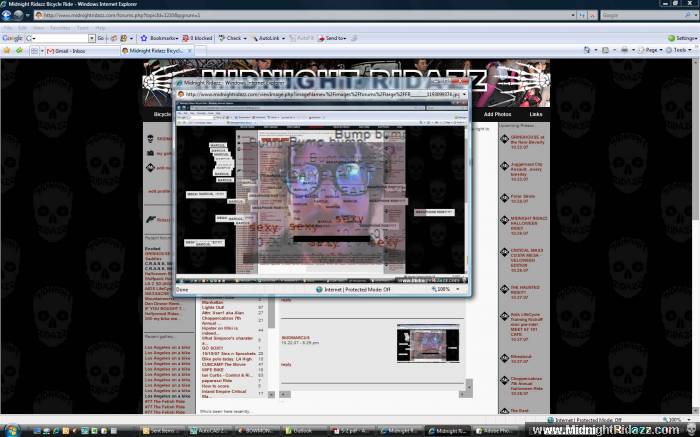Click the left arrow of the thread's horizontal scrollbar
This screenshot has width=700, height=437.
click(x=285, y=394)
